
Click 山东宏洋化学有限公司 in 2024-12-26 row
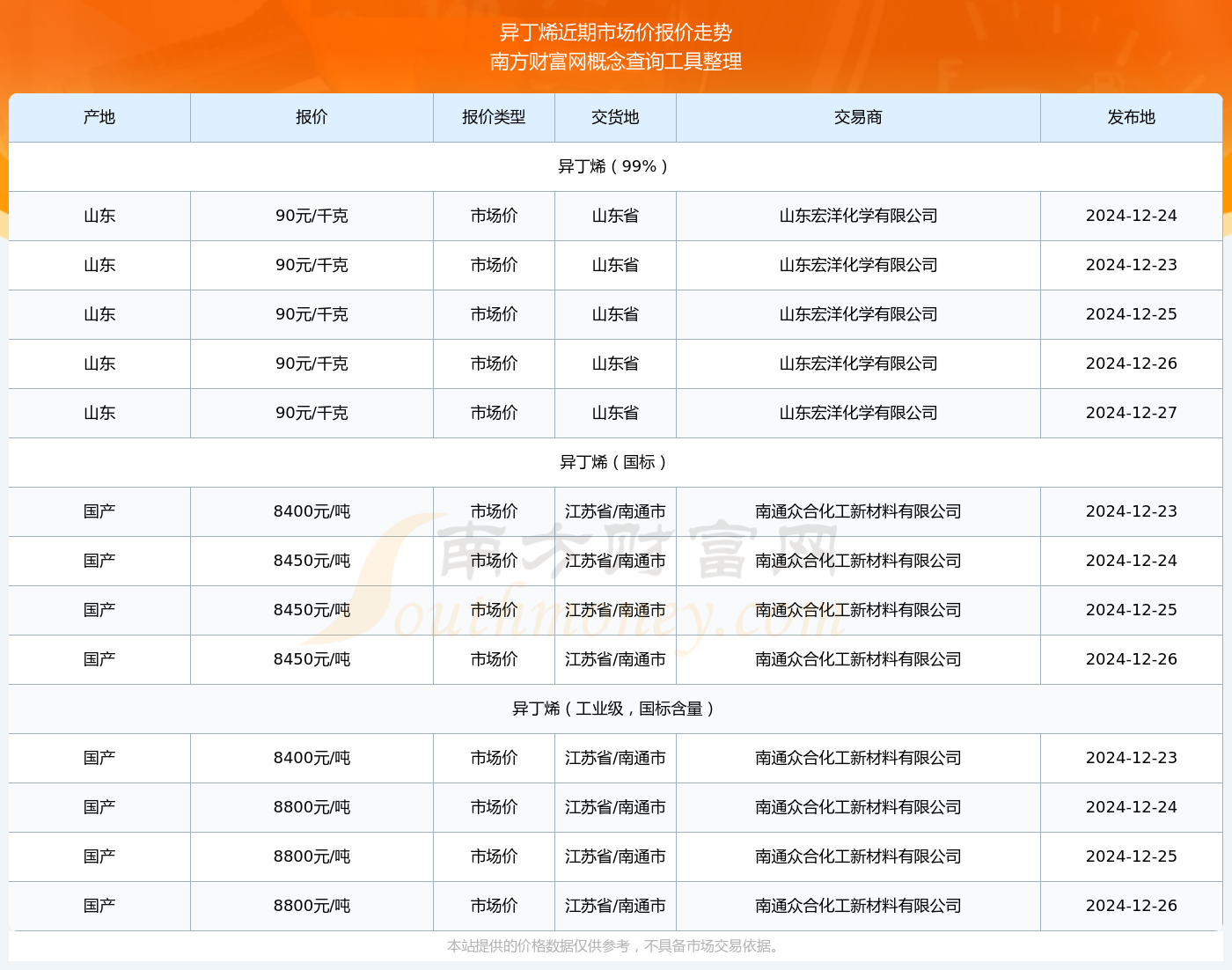858,364
